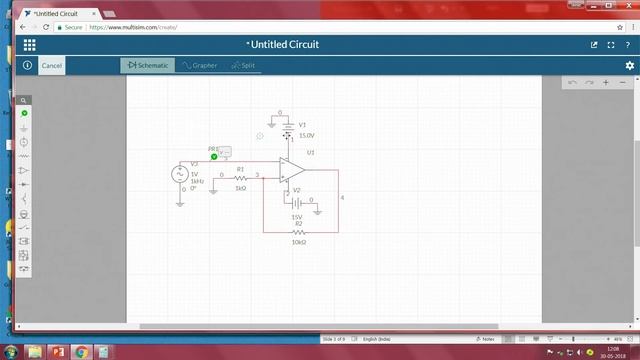Image resolution: width=640 pixels, height=360 pixels.
Task: Click the 15.0V label of V1
Action: tap(307, 136)
